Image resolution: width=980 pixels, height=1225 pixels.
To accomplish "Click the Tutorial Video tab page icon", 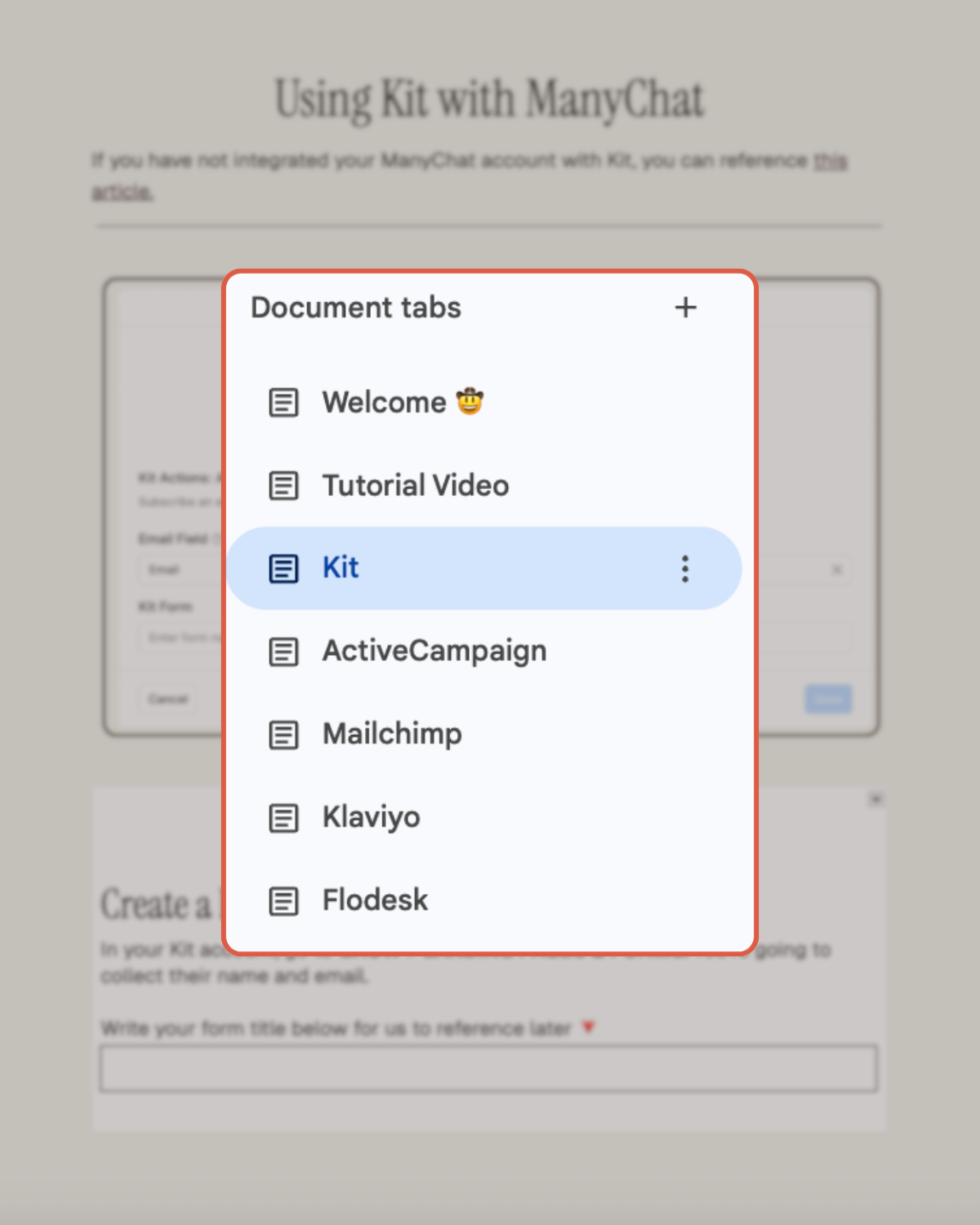I will pos(283,486).
